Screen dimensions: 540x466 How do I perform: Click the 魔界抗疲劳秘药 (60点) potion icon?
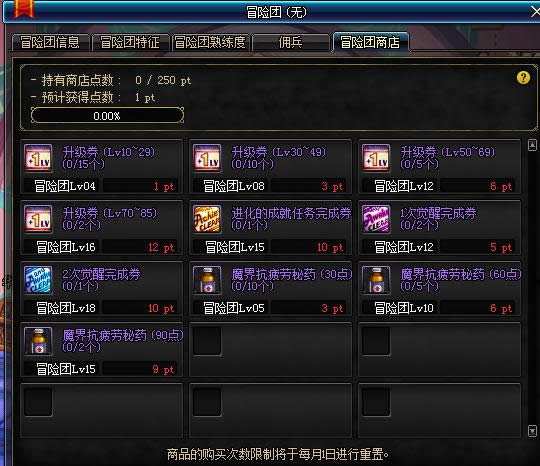(x=376, y=280)
